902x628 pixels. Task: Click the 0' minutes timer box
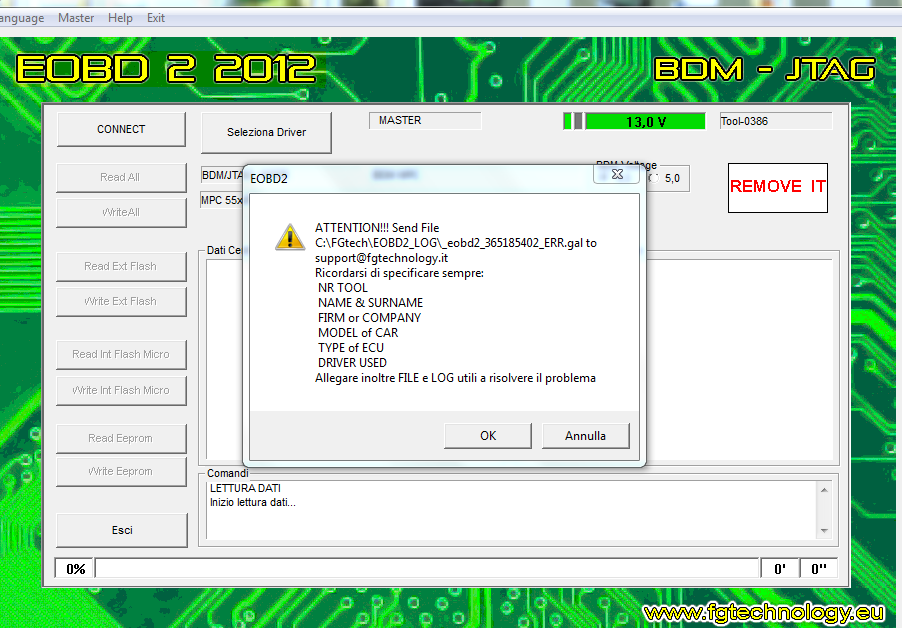(x=779, y=569)
